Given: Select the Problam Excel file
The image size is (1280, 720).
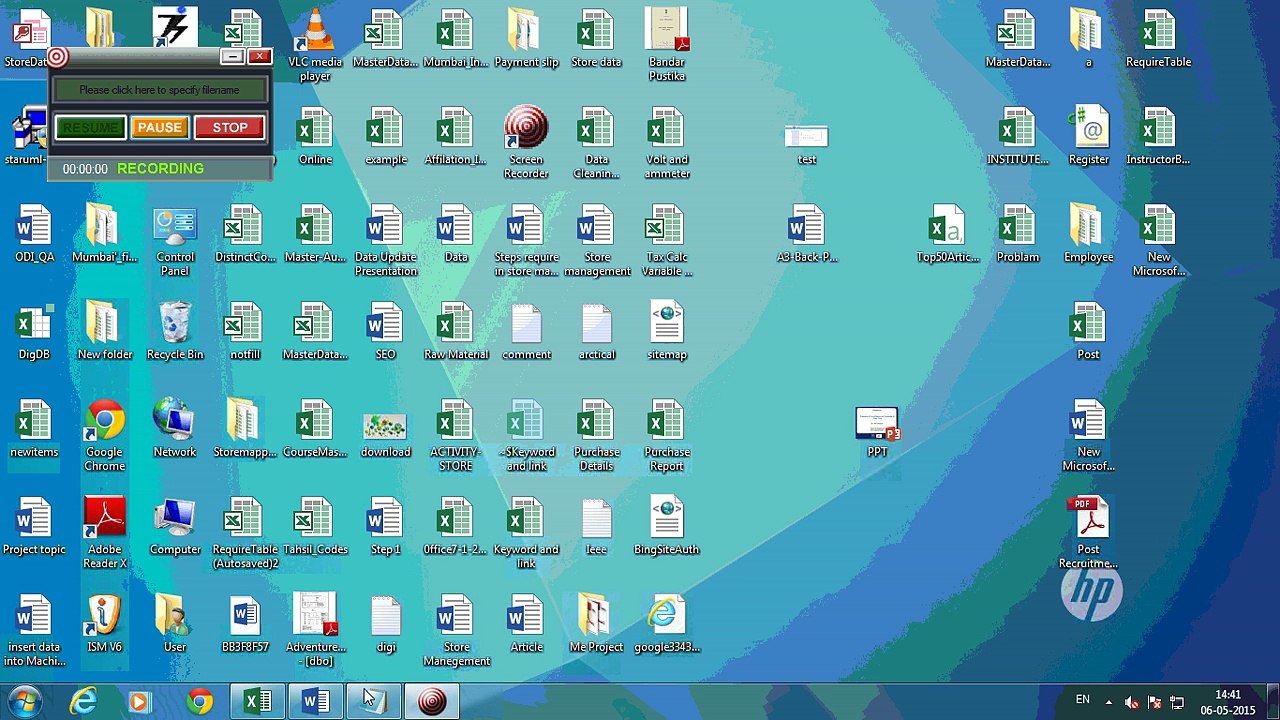Looking at the screenshot, I should tap(1018, 234).
